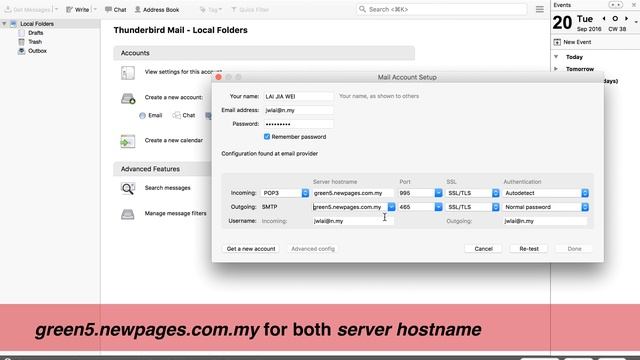The height and width of the screenshot is (360, 640).
Task: Expand the Write button dropdown arrow
Action: coord(95,9)
